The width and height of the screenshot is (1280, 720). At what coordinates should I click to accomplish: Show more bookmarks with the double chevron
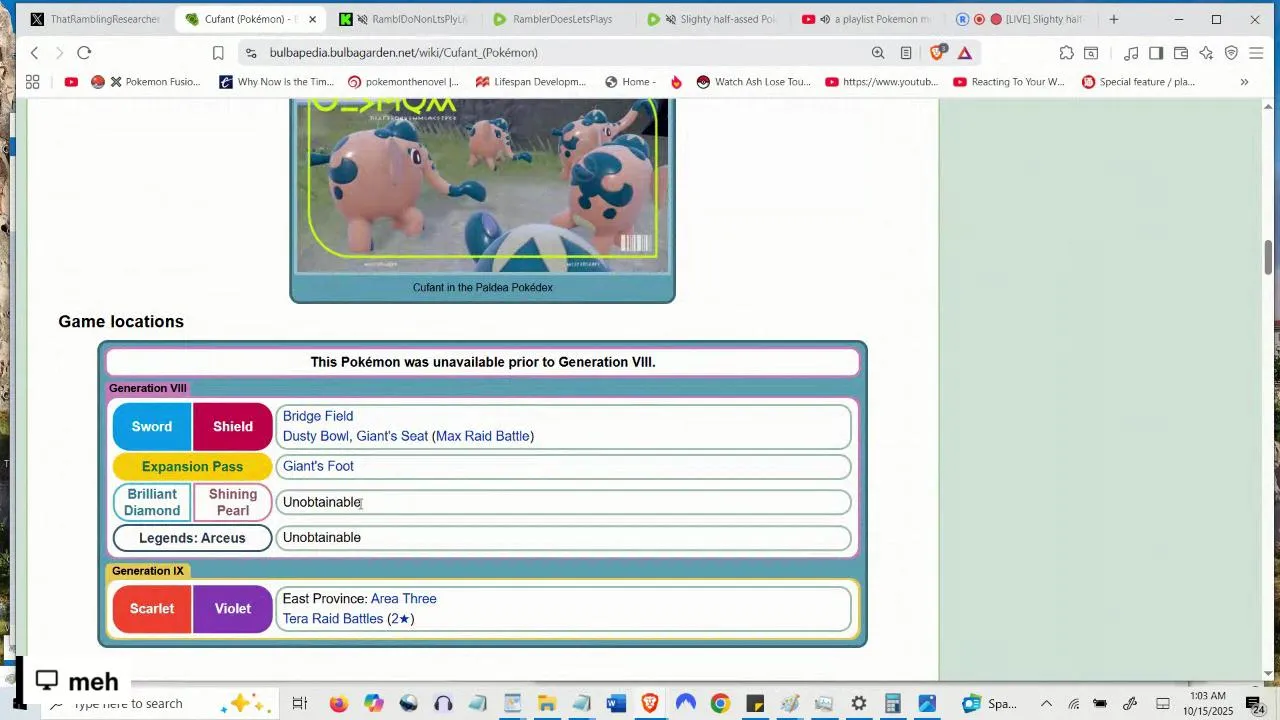coord(1244,82)
